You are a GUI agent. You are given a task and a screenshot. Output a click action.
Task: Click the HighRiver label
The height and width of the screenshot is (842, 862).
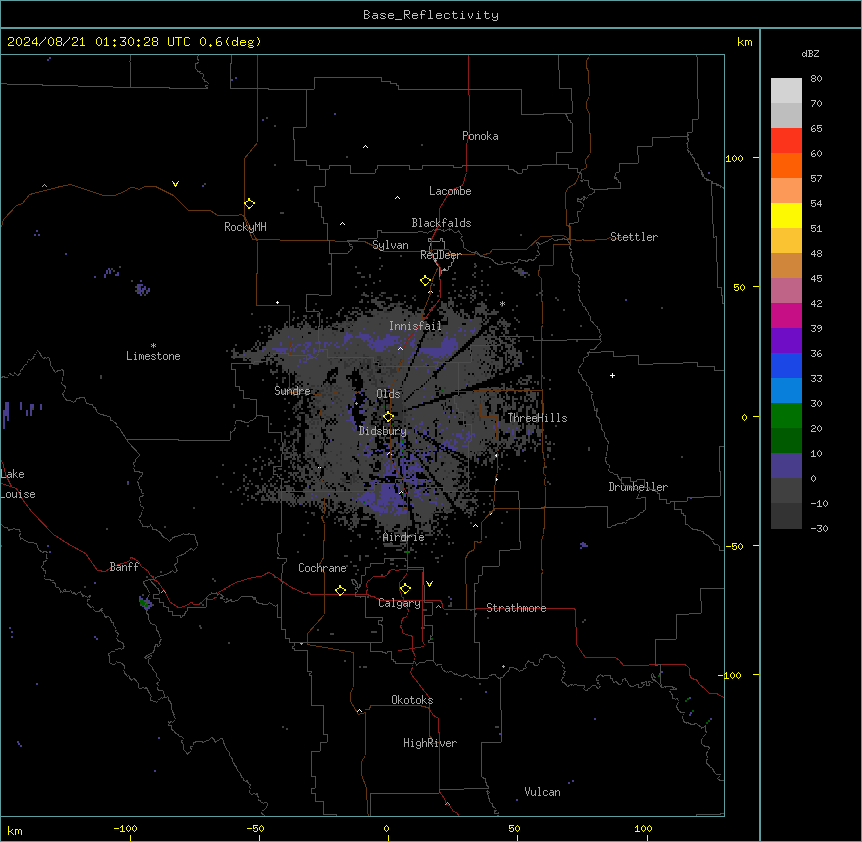click(430, 743)
